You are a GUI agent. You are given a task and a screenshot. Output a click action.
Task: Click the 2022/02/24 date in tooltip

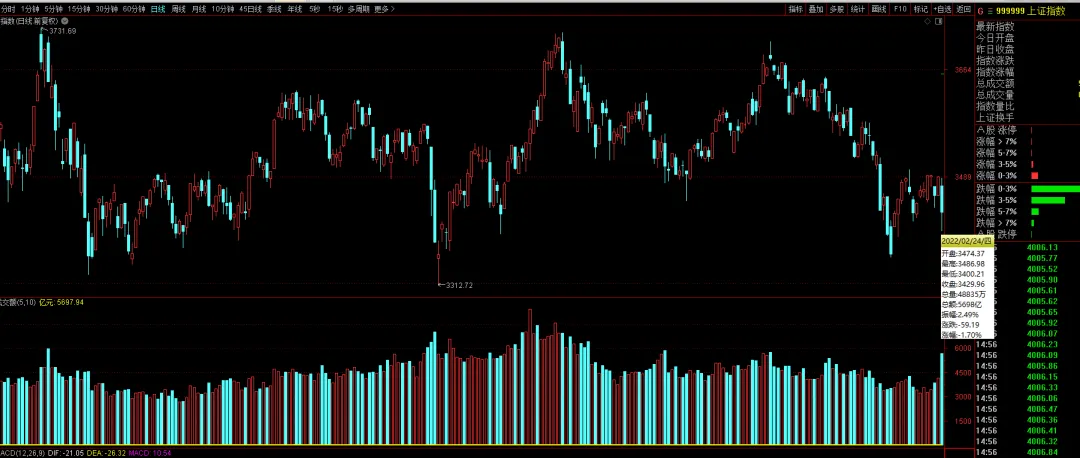[966, 242]
